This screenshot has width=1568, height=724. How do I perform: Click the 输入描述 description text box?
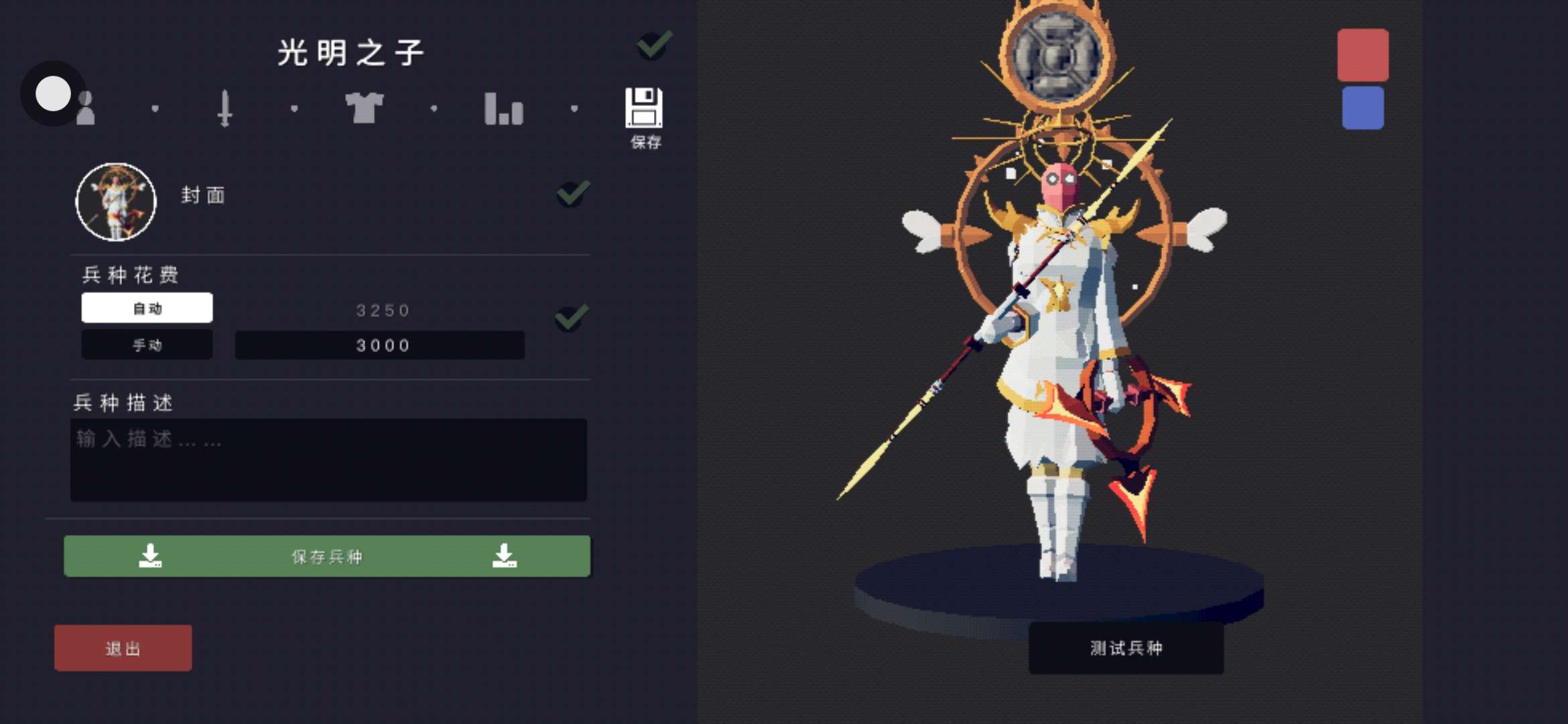[x=328, y=460]
